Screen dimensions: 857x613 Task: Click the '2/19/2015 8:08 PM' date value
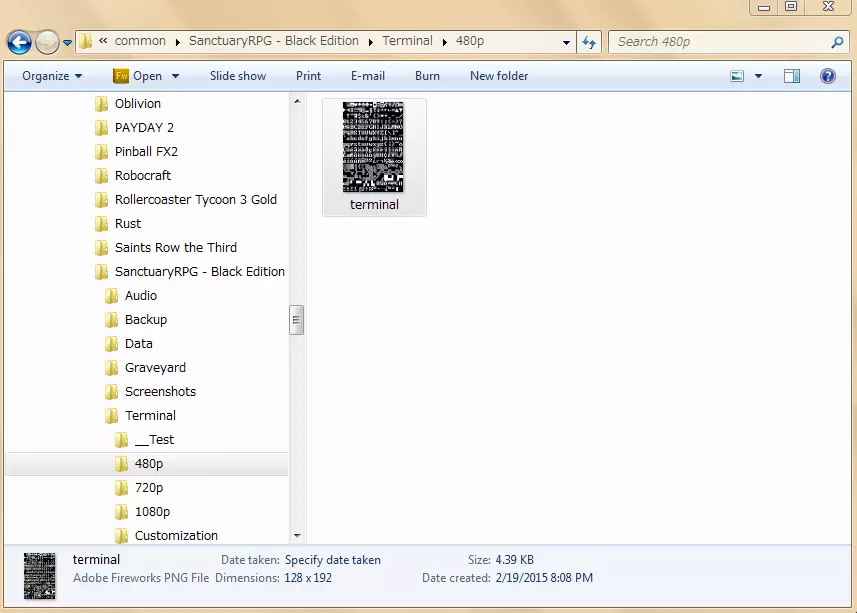[544, 578]
